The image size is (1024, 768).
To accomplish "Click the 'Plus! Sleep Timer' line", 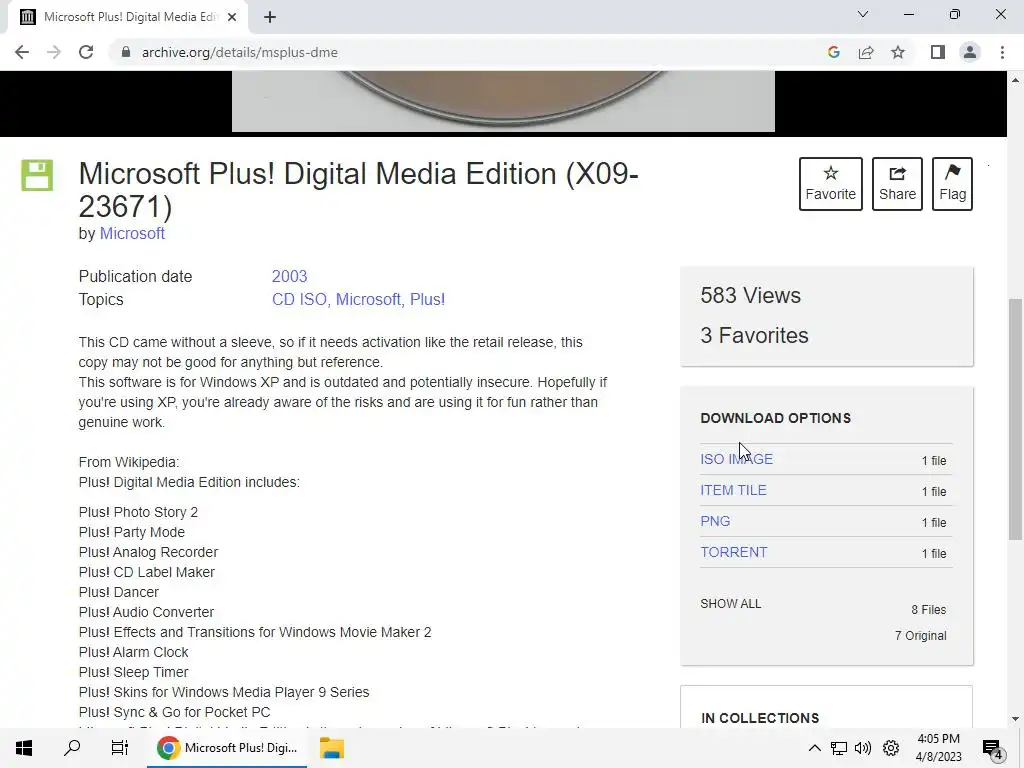I will pos(133,672).
